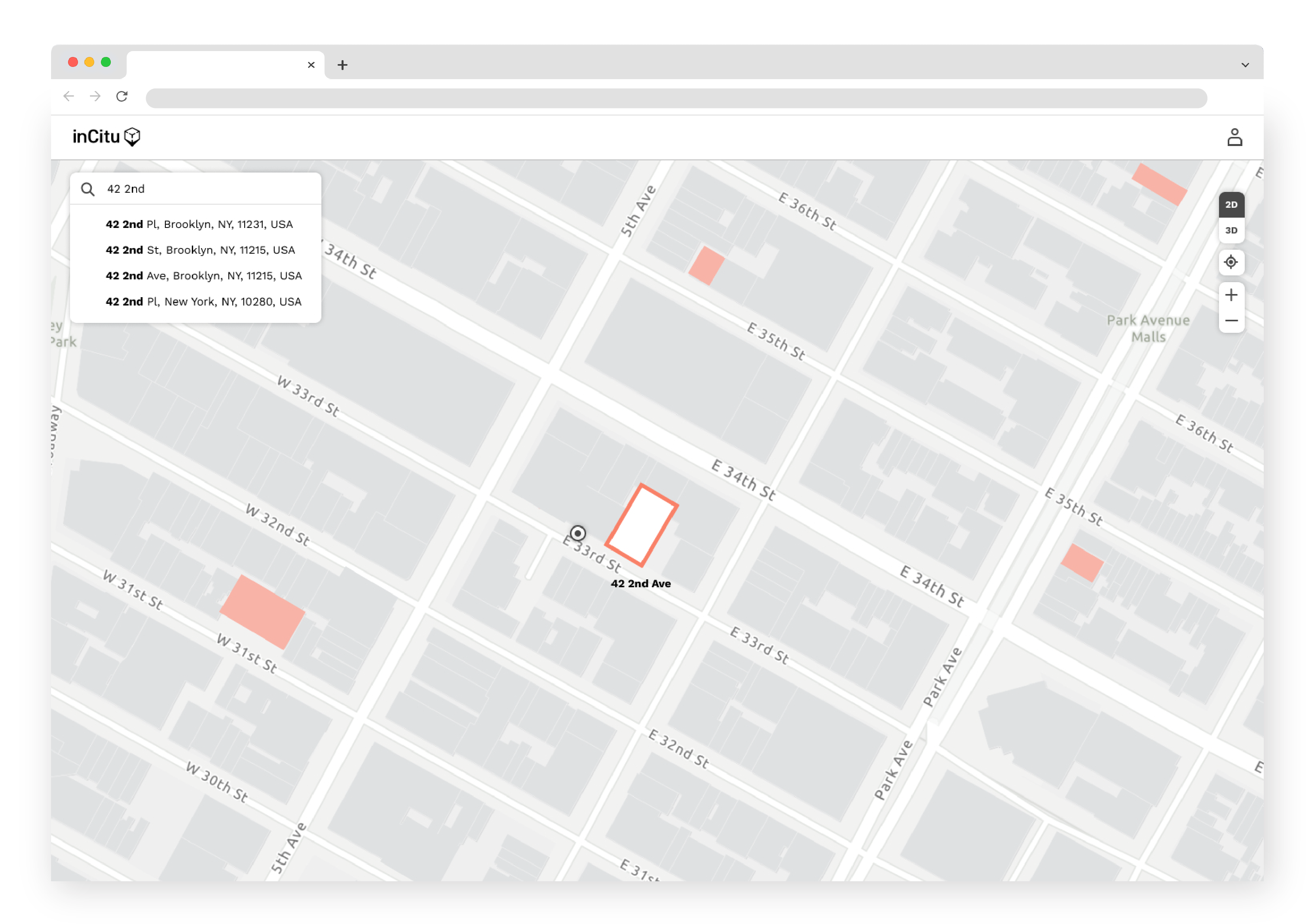The image size is (1314, 924).
Task: Switch map to 2D view
Action: tap(1230, 205)
